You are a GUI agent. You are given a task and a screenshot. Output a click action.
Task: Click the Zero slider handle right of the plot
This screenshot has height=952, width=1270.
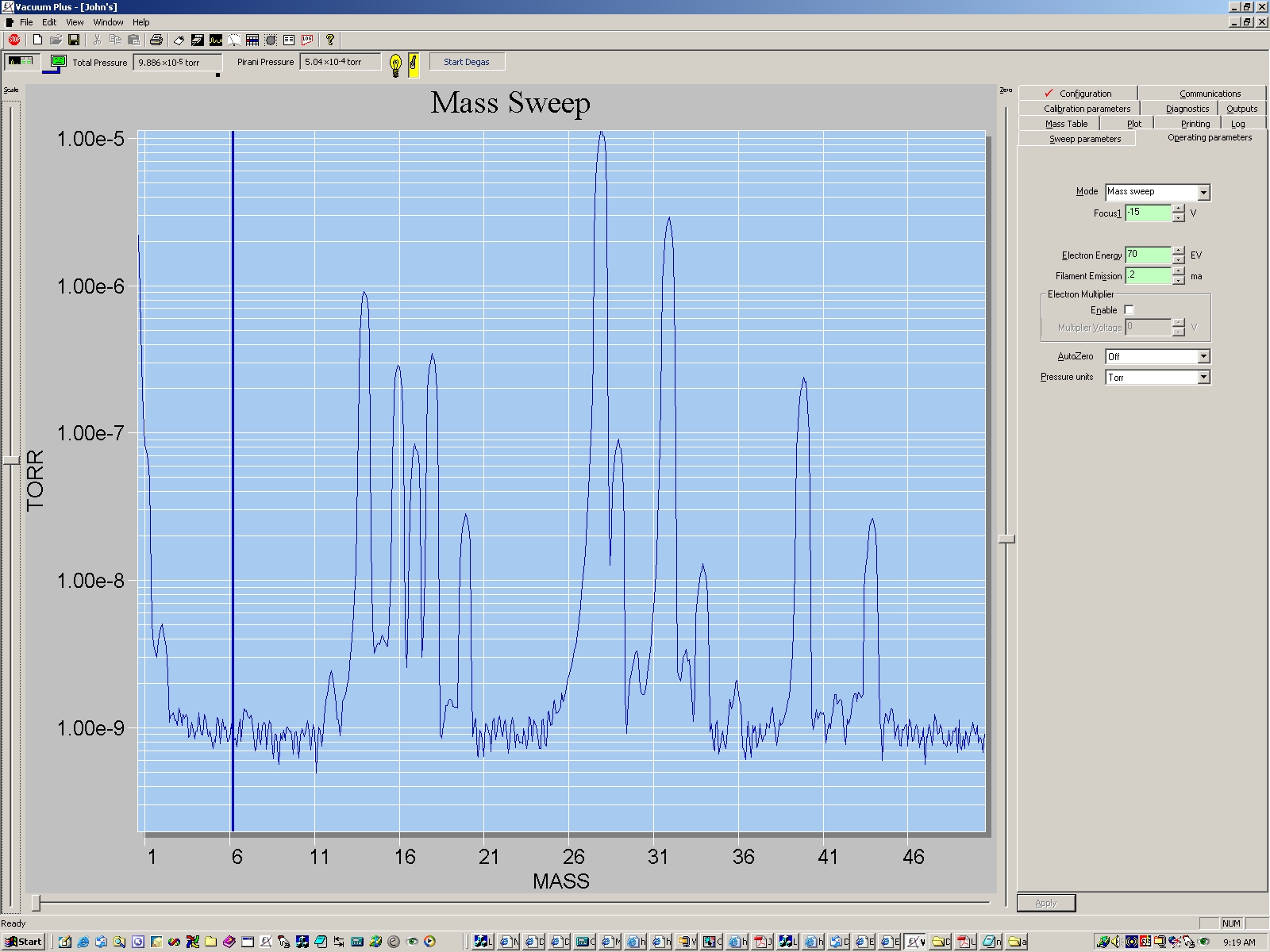[1006, 539]
